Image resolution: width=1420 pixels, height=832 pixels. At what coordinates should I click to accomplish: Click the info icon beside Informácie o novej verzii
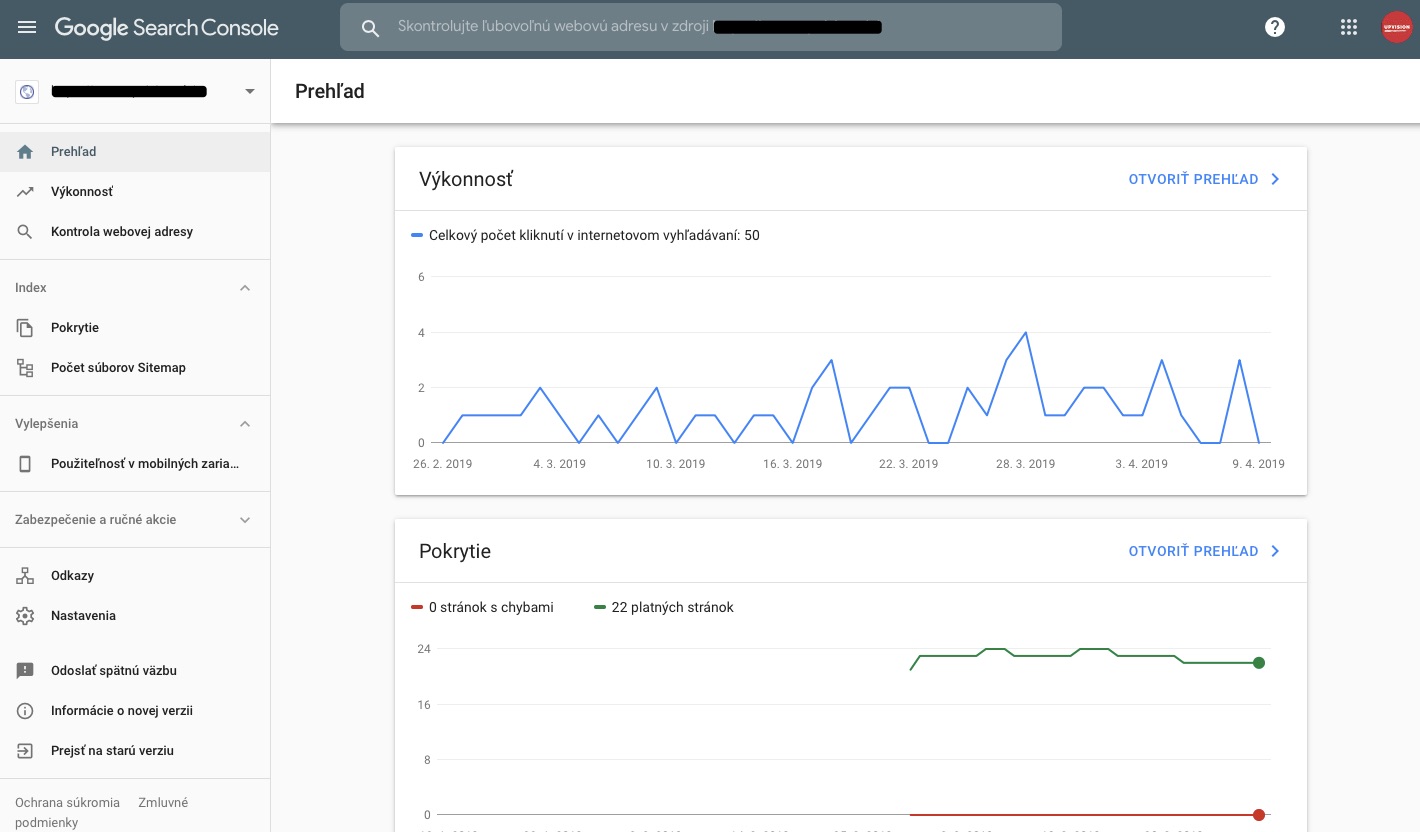(26, 711)
